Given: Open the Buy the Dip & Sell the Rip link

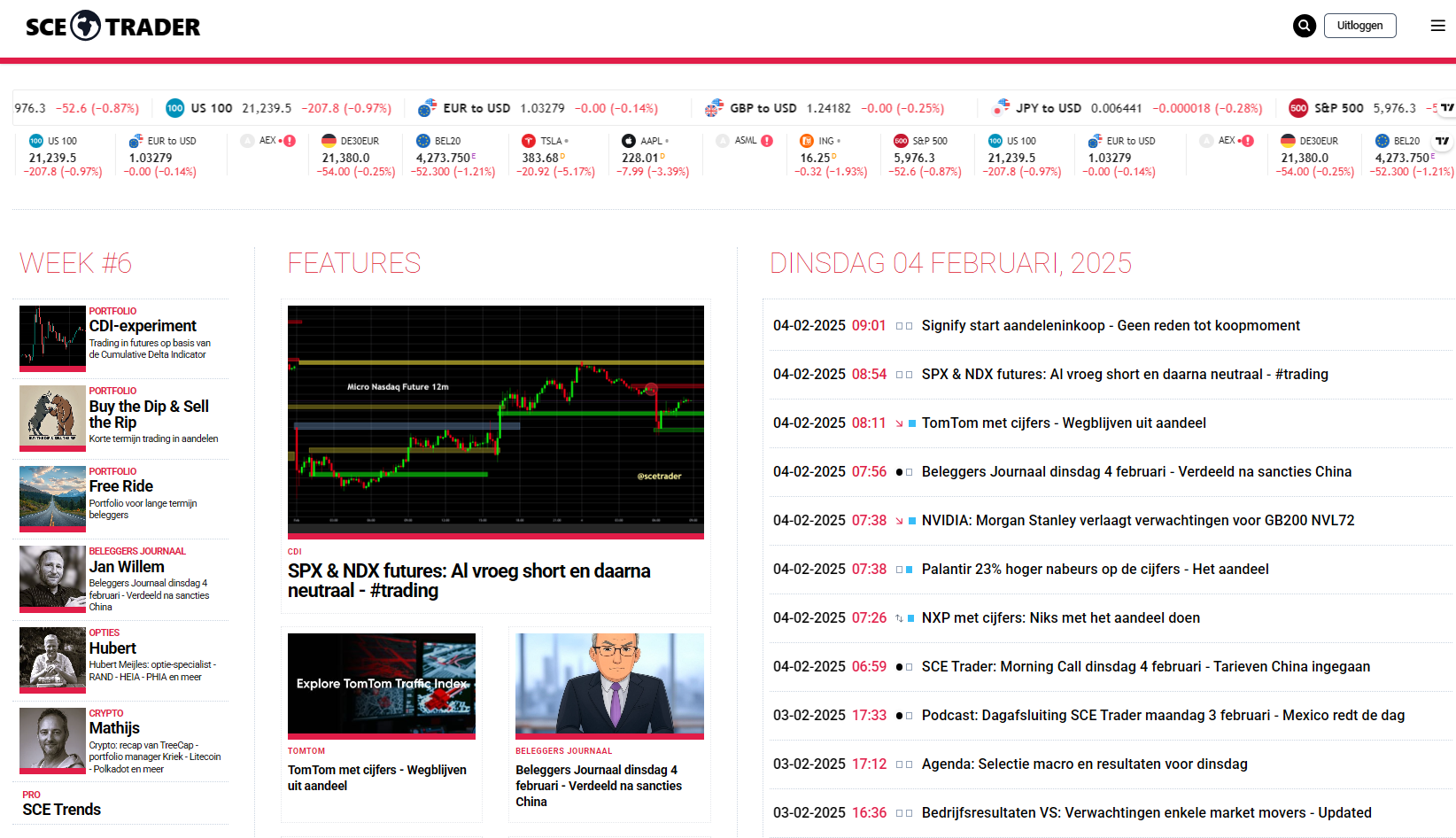Looking at the screenshot, I should coord(149,415).
